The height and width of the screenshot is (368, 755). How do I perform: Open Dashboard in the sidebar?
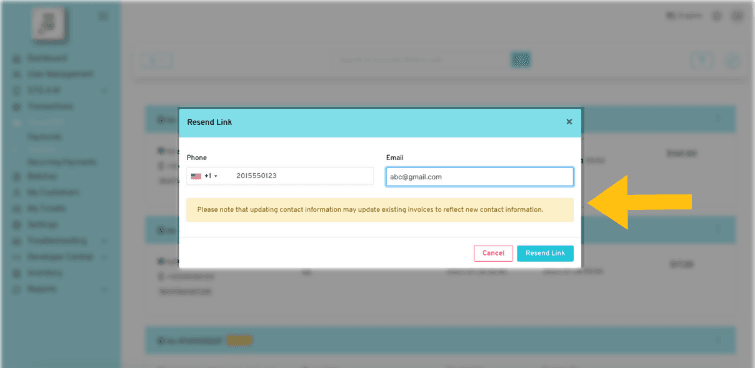tap(47, 58)
